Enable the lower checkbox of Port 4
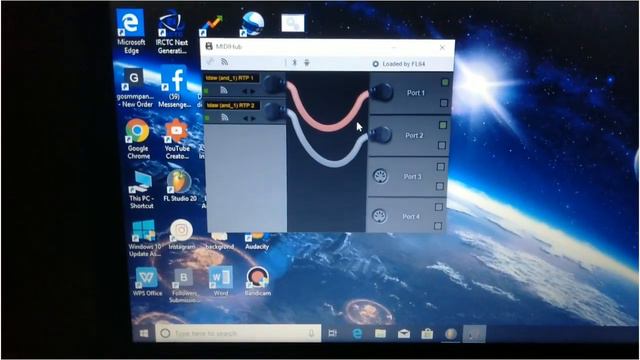640x360 pixels. [x=438, y=226]
